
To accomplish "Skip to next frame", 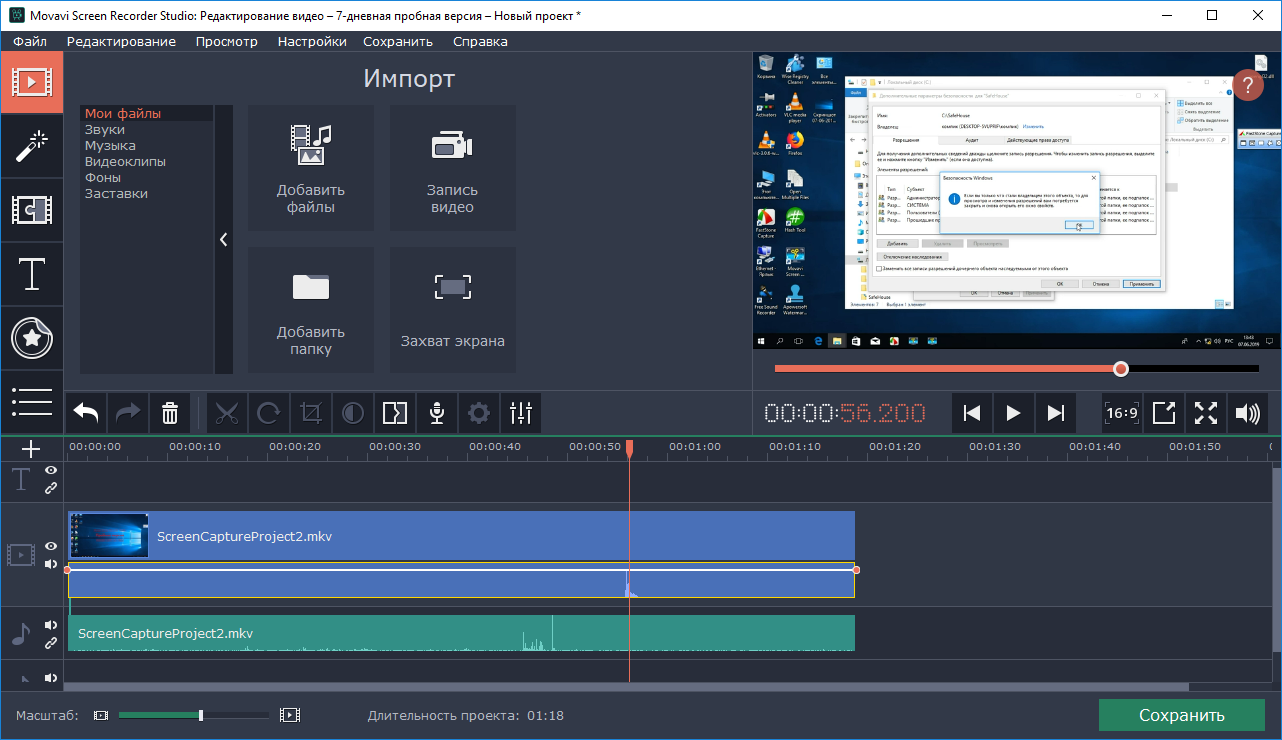I will [x=1055, y=412].
